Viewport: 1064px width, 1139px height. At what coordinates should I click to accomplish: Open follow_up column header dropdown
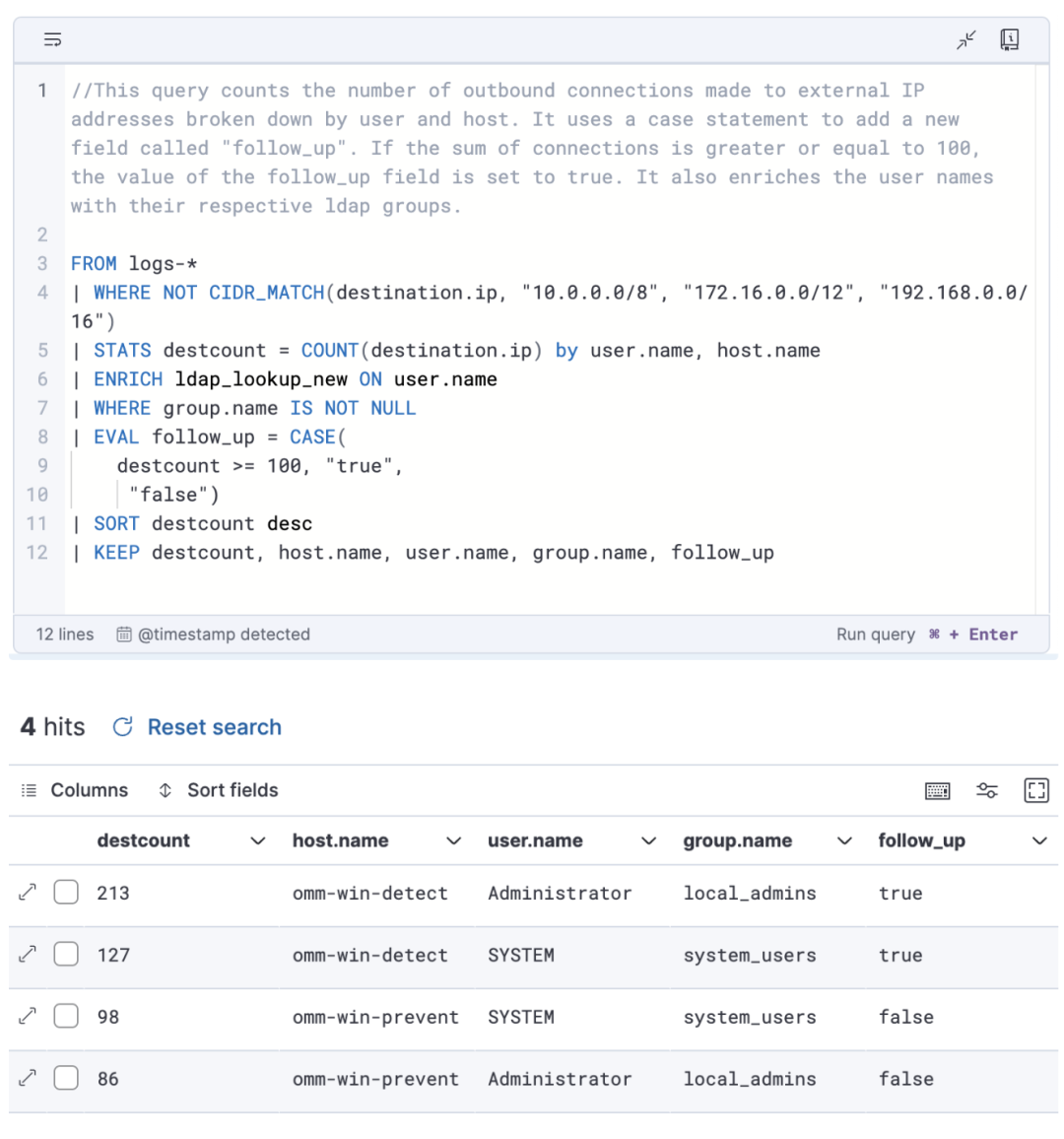coord(1040,841)
